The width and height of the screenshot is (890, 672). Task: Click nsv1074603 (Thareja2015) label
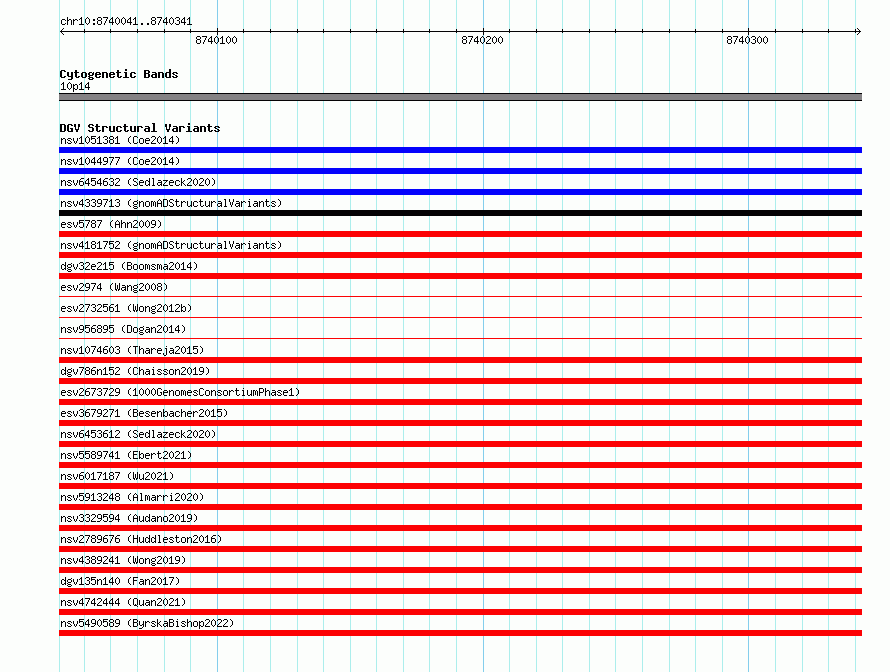click(x=132, y=350)
